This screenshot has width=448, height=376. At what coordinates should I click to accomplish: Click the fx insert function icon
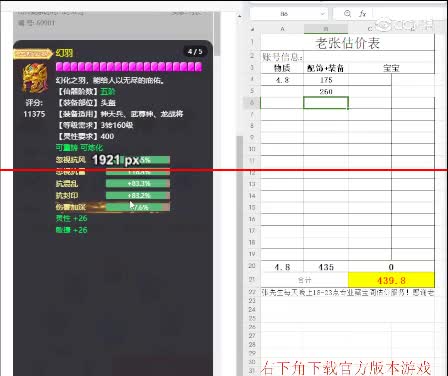point(362,14)
